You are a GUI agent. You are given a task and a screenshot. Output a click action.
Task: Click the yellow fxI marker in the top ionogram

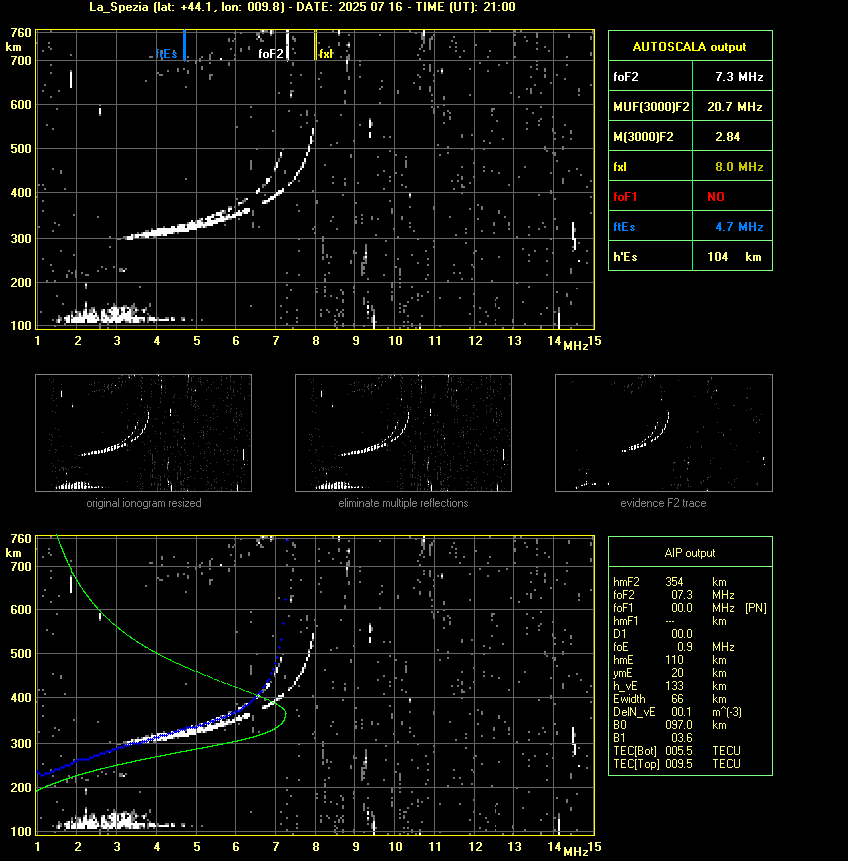tap(315, 45)
